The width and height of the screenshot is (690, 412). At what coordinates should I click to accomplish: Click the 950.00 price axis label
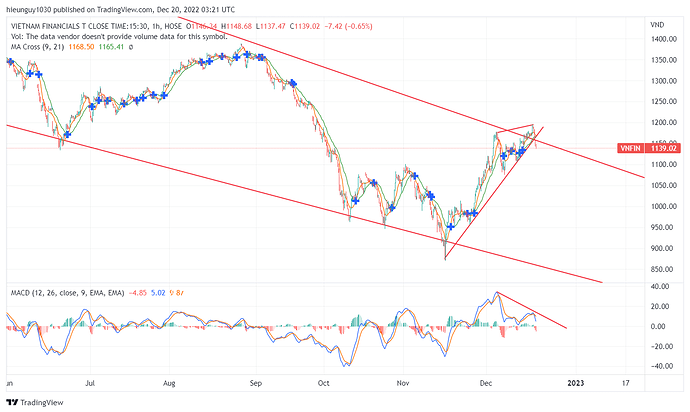pyautogui.click(x=664, y=227)
